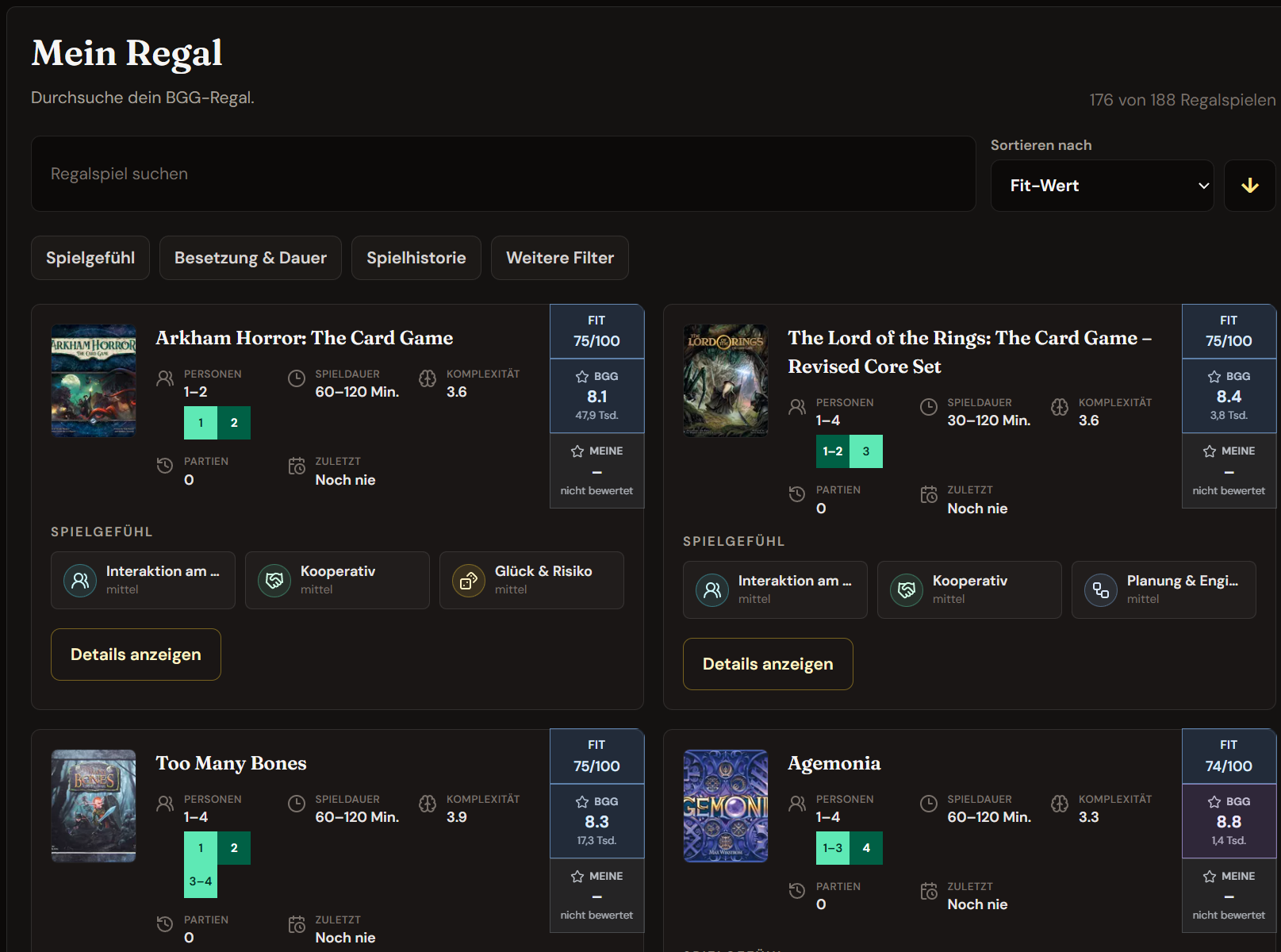Click Lord of the Rings play time clock icon
Image resolution: width=1281 pixels, height=952 pixels.
pos(929,407)
